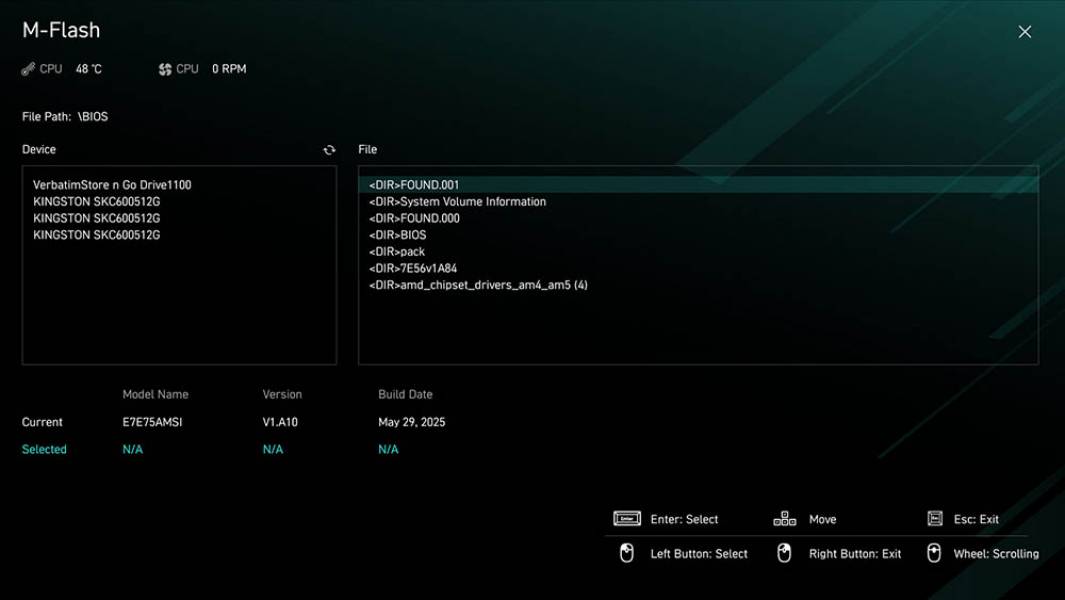
Task: Select the VerbatimStore n Go Drive1100 device
Action: coord(112,185)
